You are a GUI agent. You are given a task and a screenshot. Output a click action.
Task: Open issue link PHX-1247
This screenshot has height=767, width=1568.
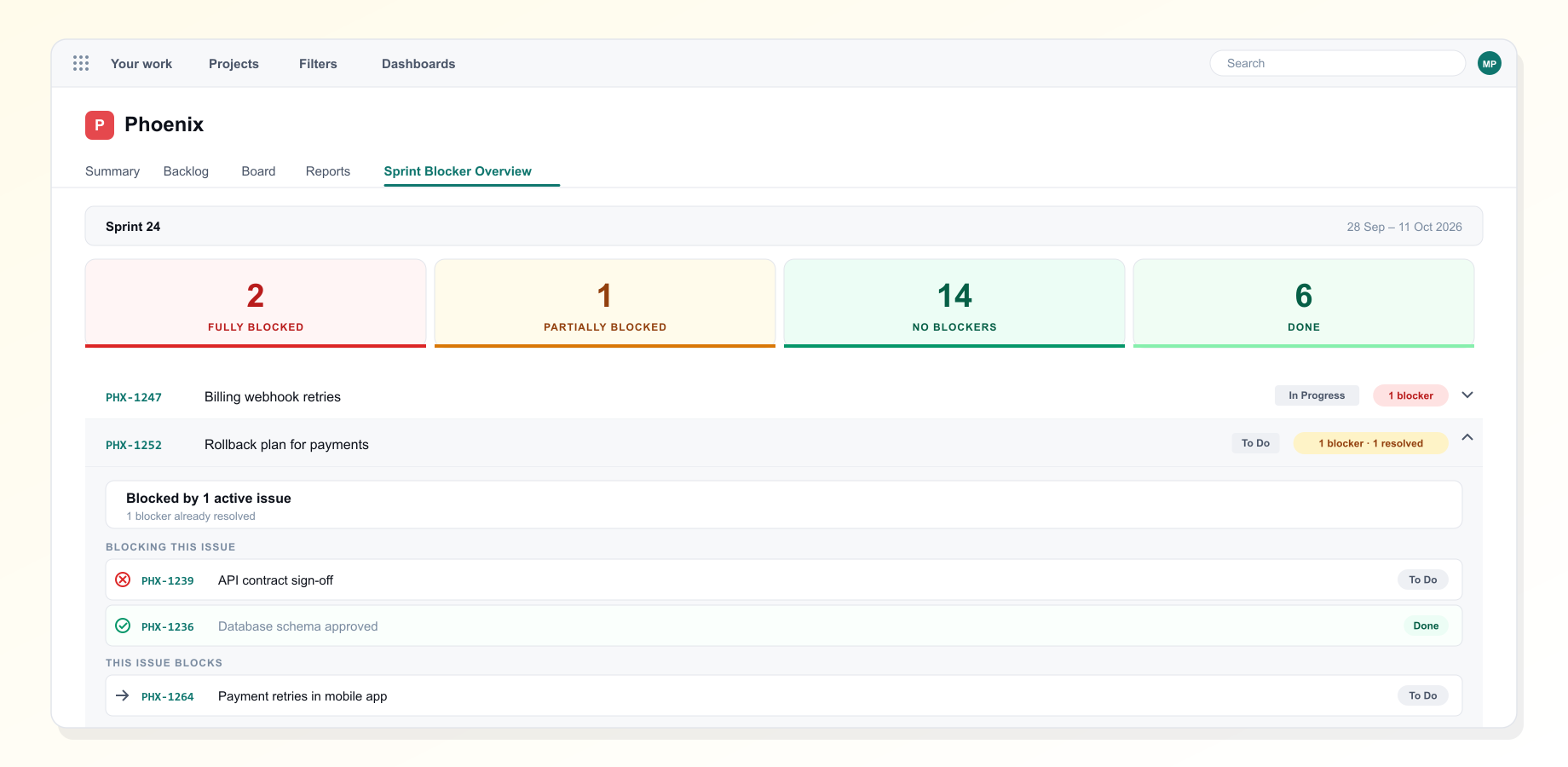click(134, 397)
